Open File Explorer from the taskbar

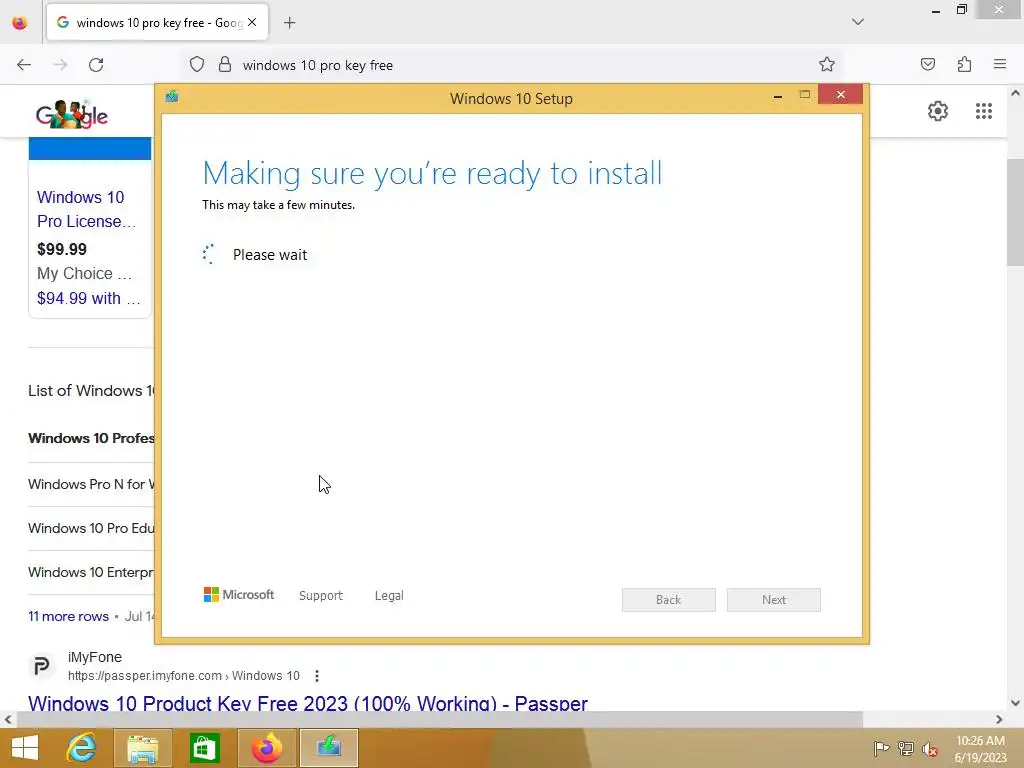[143, 748]
